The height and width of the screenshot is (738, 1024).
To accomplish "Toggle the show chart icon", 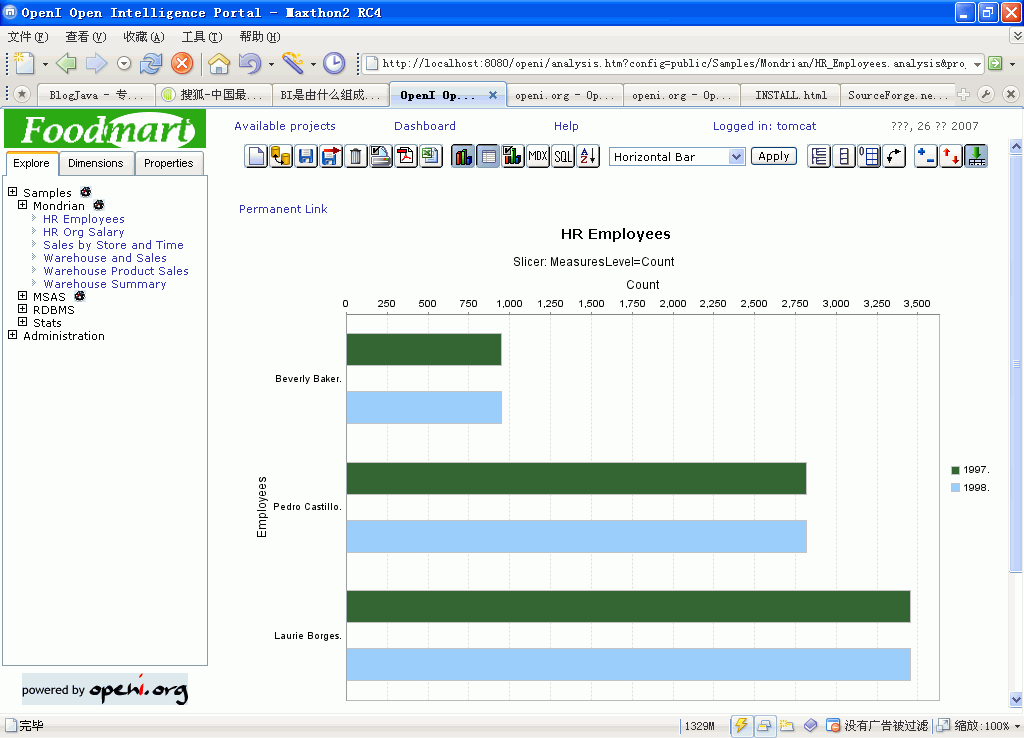I will tap(463, 157).
